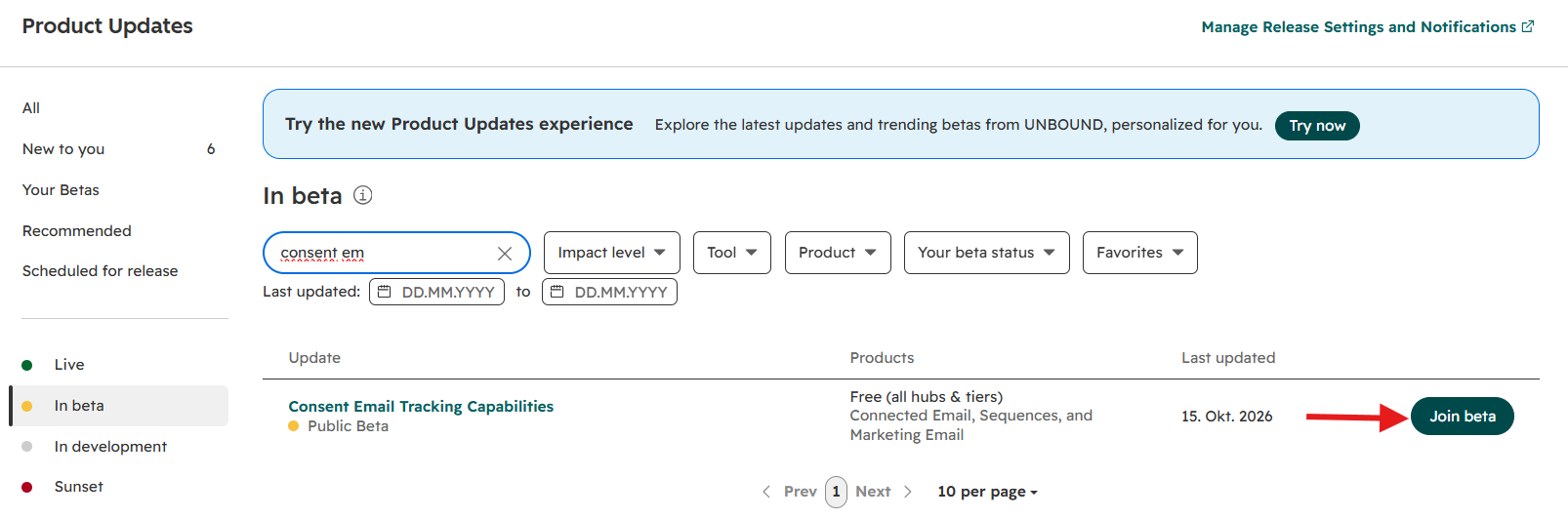The width and height of the screenshot is (1568, 519).
Task: Open Manage Release Settings and Notifications link
Action: (1368, 27)
